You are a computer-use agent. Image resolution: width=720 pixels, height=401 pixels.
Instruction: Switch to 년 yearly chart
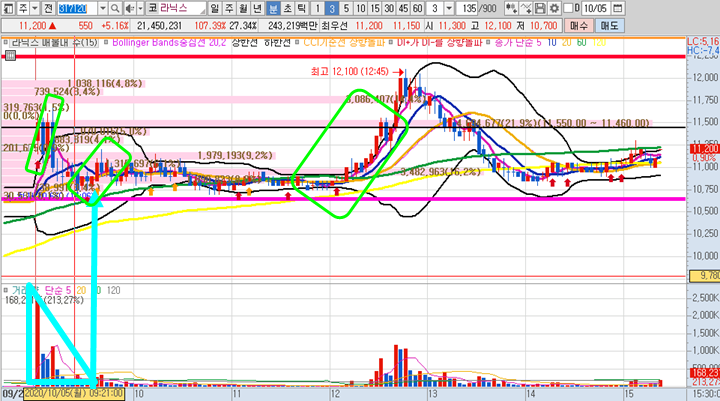pos(258,8)
